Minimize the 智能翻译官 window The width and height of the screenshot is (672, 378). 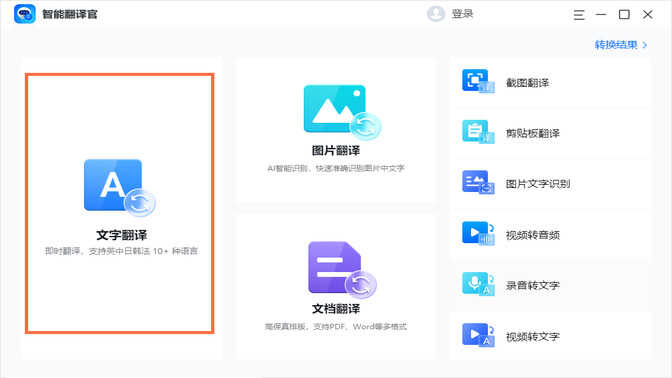pyautogui.click(x=601, y=15)
